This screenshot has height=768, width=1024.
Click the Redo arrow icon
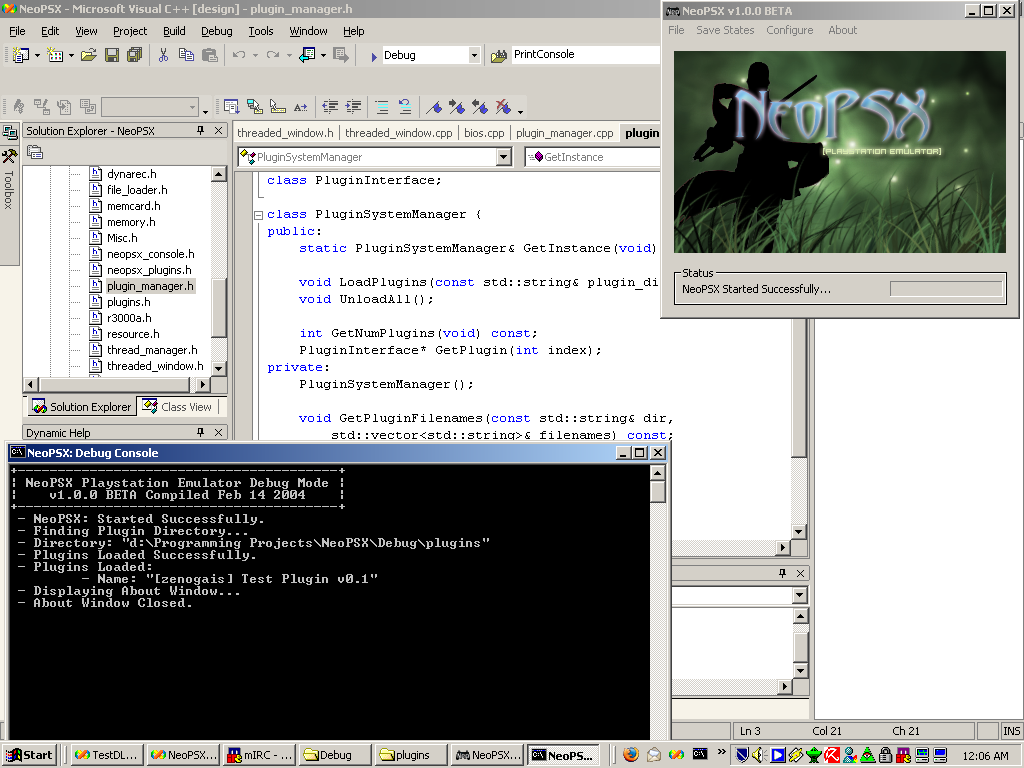point(273,56)
